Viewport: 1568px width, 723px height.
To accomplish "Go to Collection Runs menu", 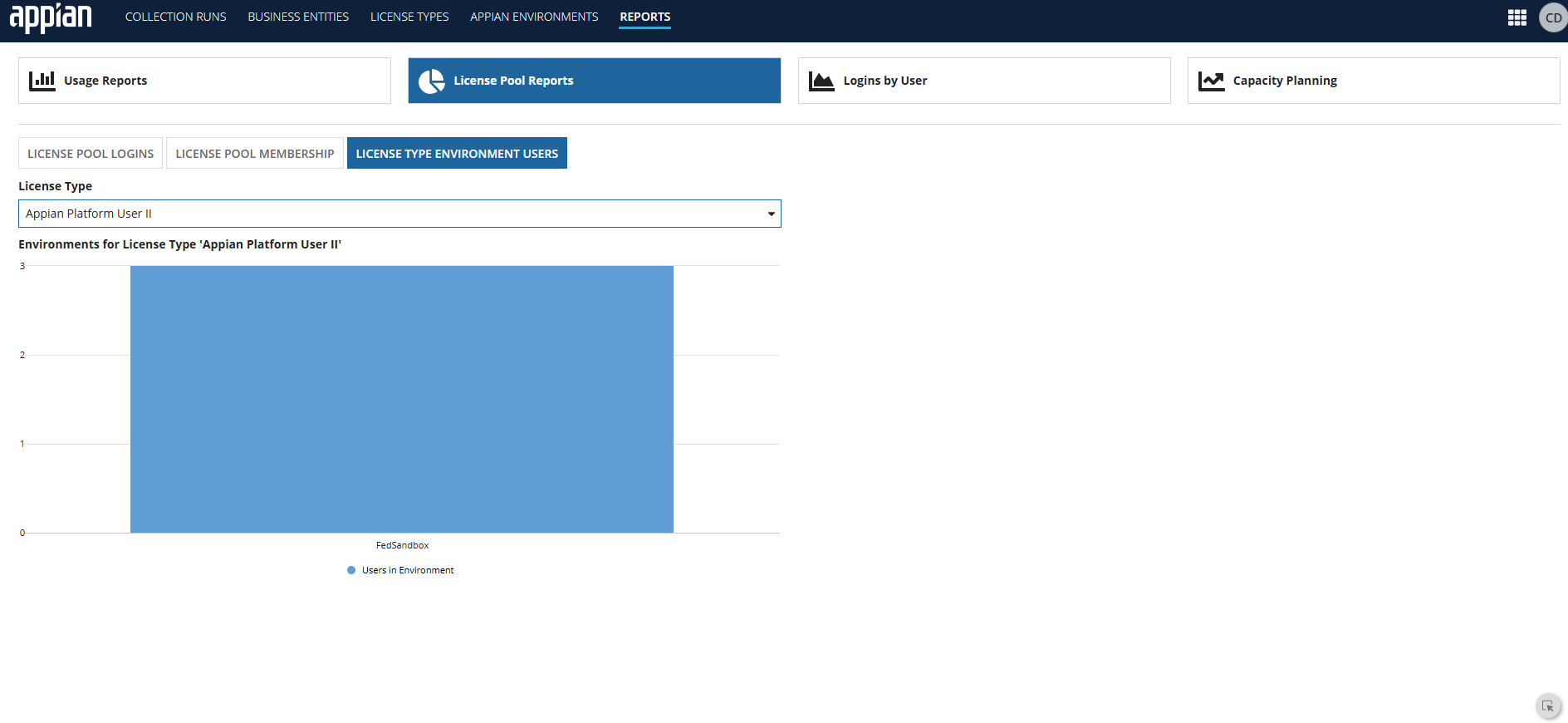I will click(175, 17).
